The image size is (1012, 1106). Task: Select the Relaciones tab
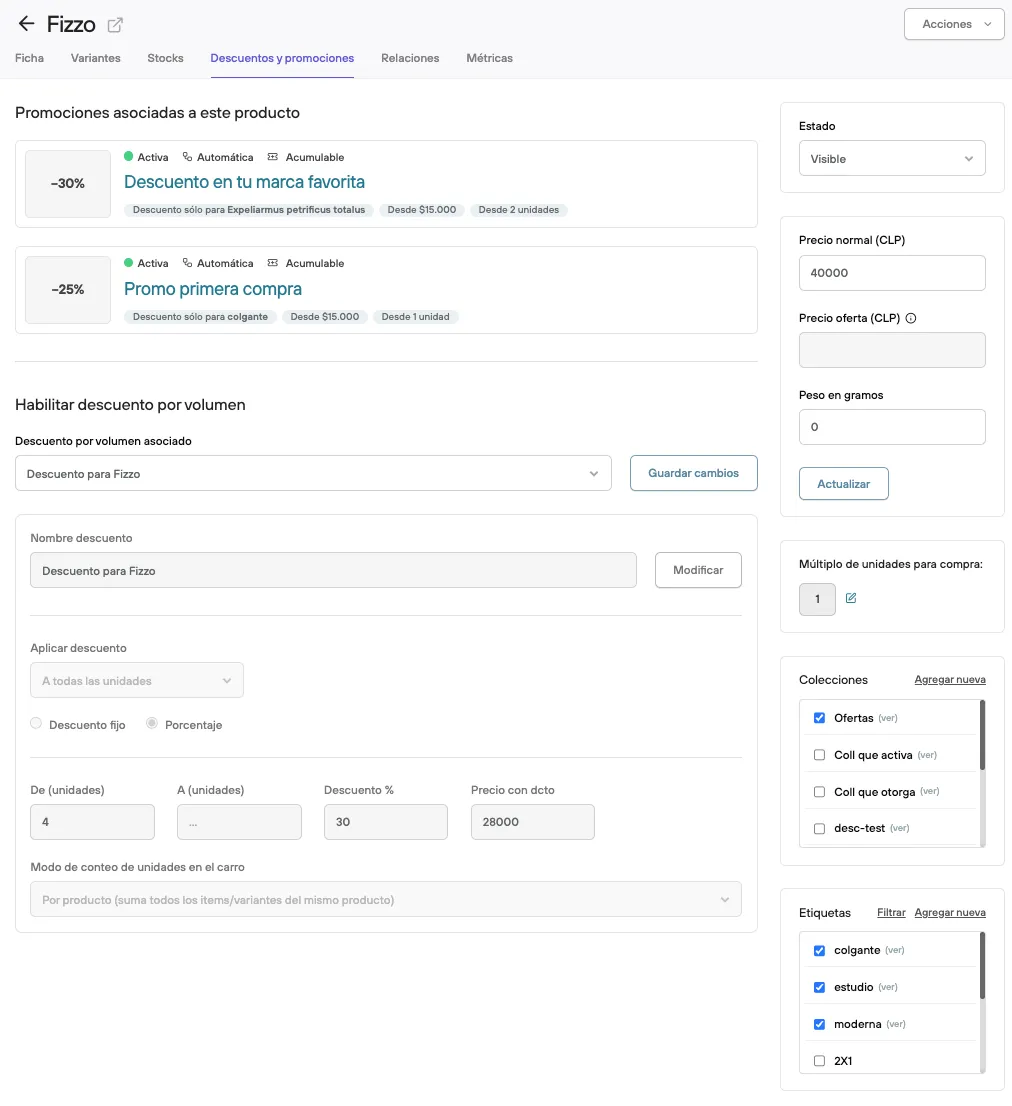pyautogui.click(x=410, y=58)
